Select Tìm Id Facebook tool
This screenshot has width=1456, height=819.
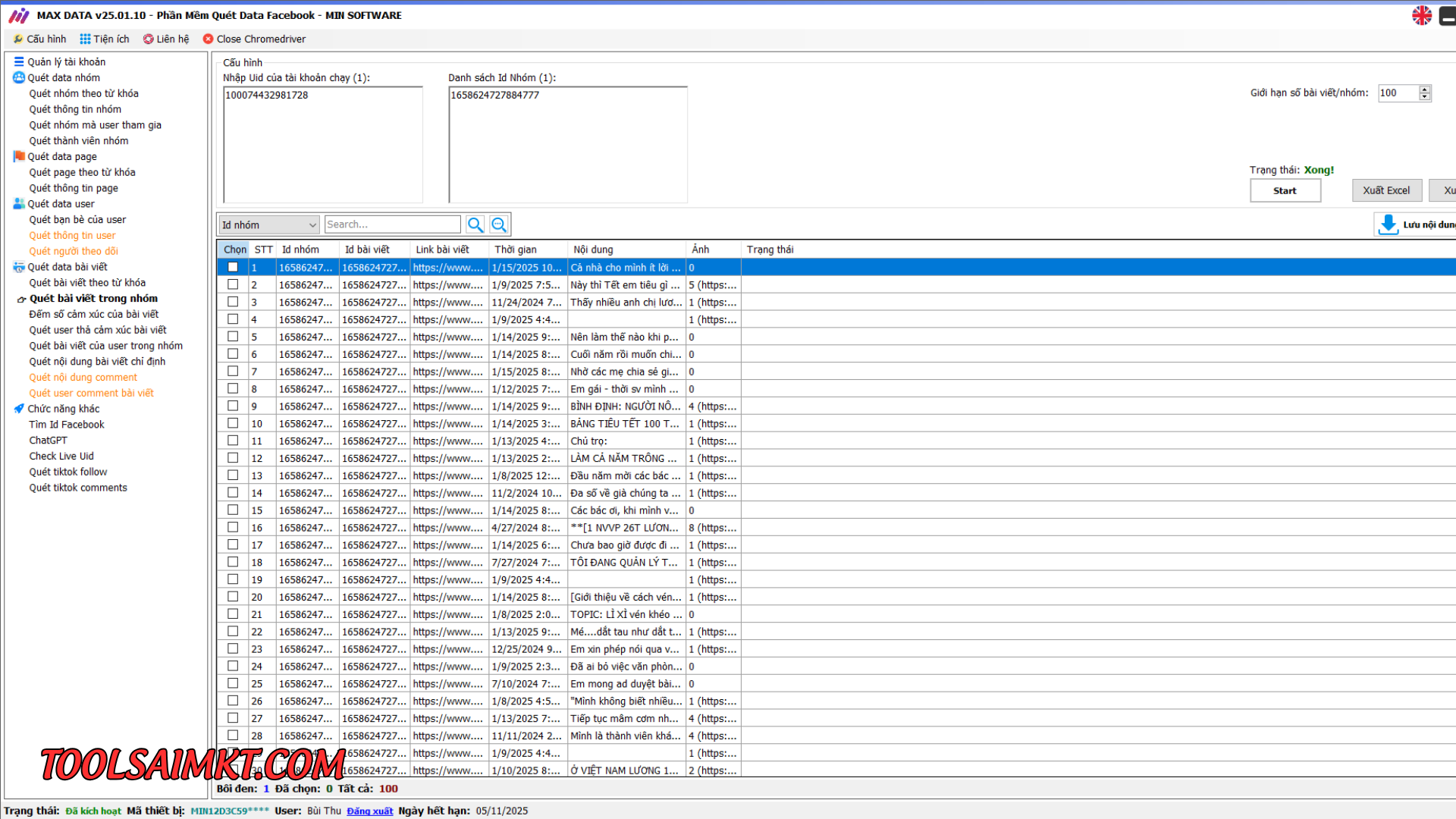pos(67,425)
